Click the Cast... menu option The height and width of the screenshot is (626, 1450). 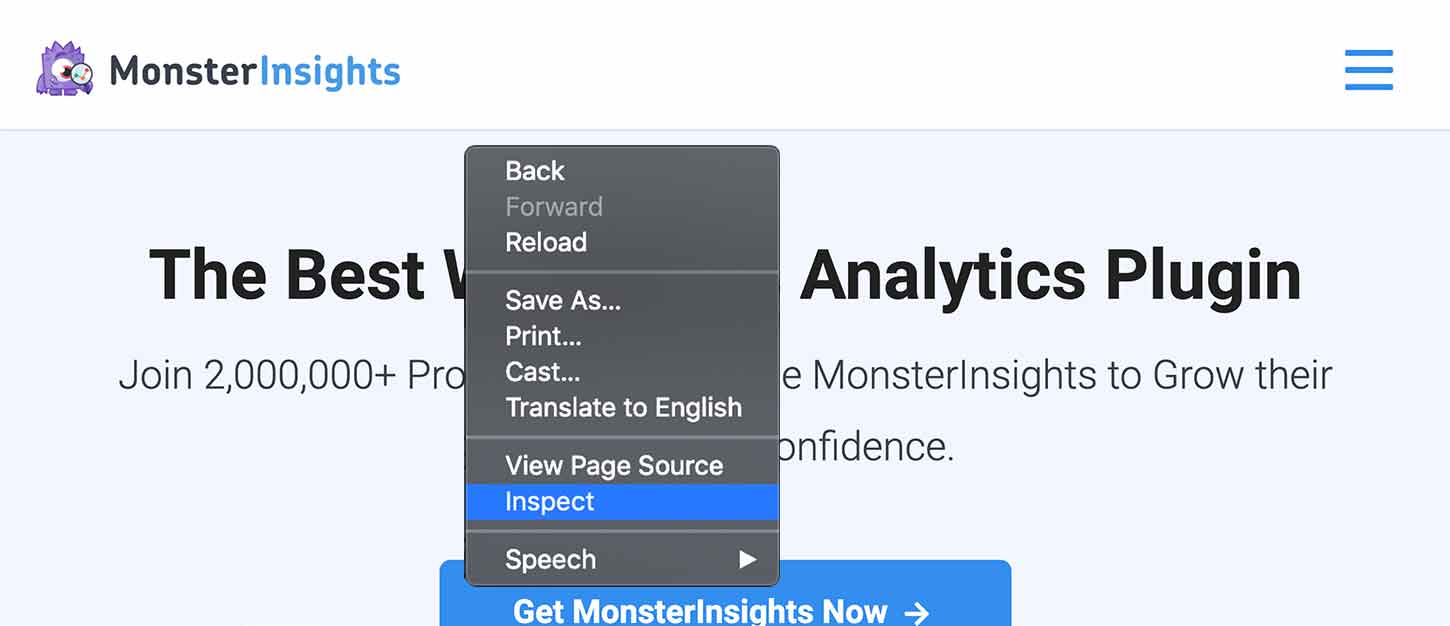[x=542, y=372]
